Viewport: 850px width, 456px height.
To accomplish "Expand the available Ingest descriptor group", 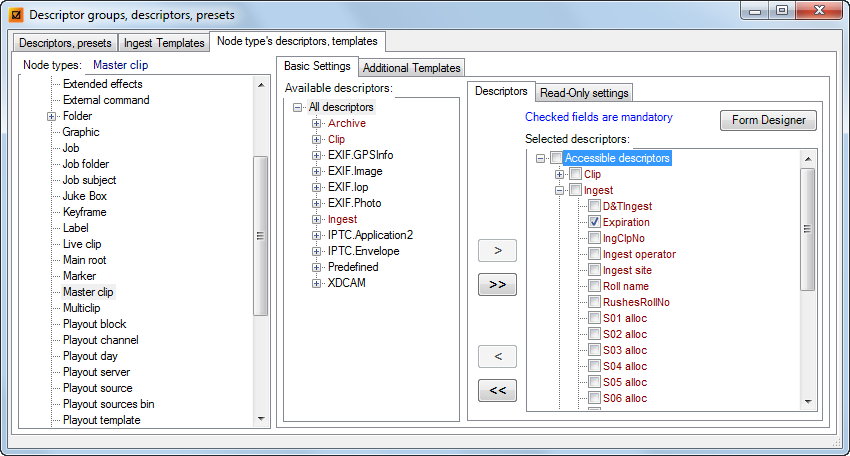I will tap(317, 219).
